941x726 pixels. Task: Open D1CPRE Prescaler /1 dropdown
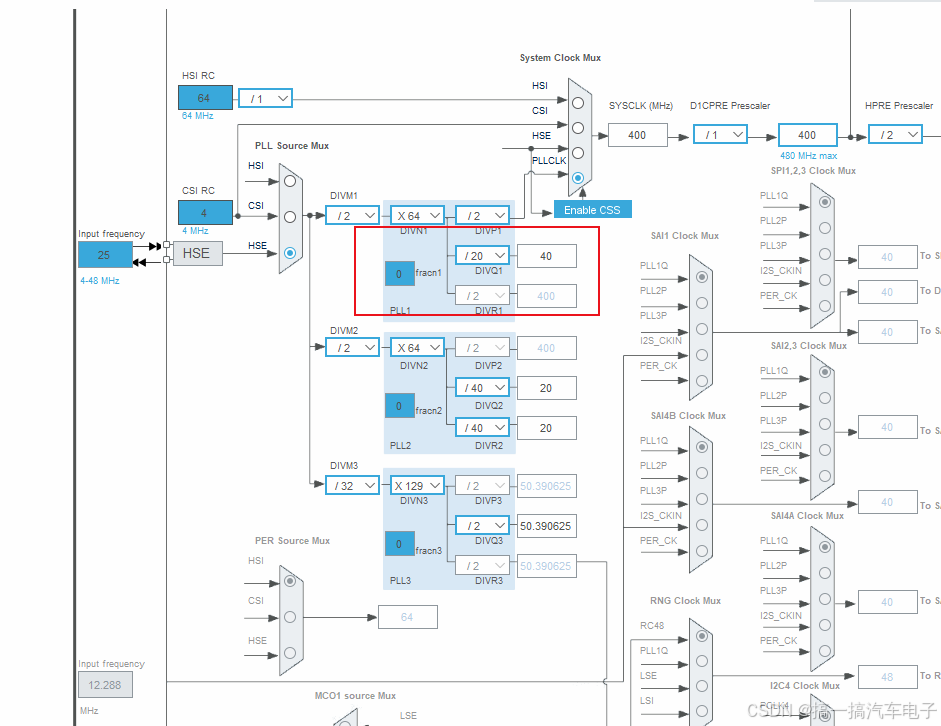pos(720,134)
